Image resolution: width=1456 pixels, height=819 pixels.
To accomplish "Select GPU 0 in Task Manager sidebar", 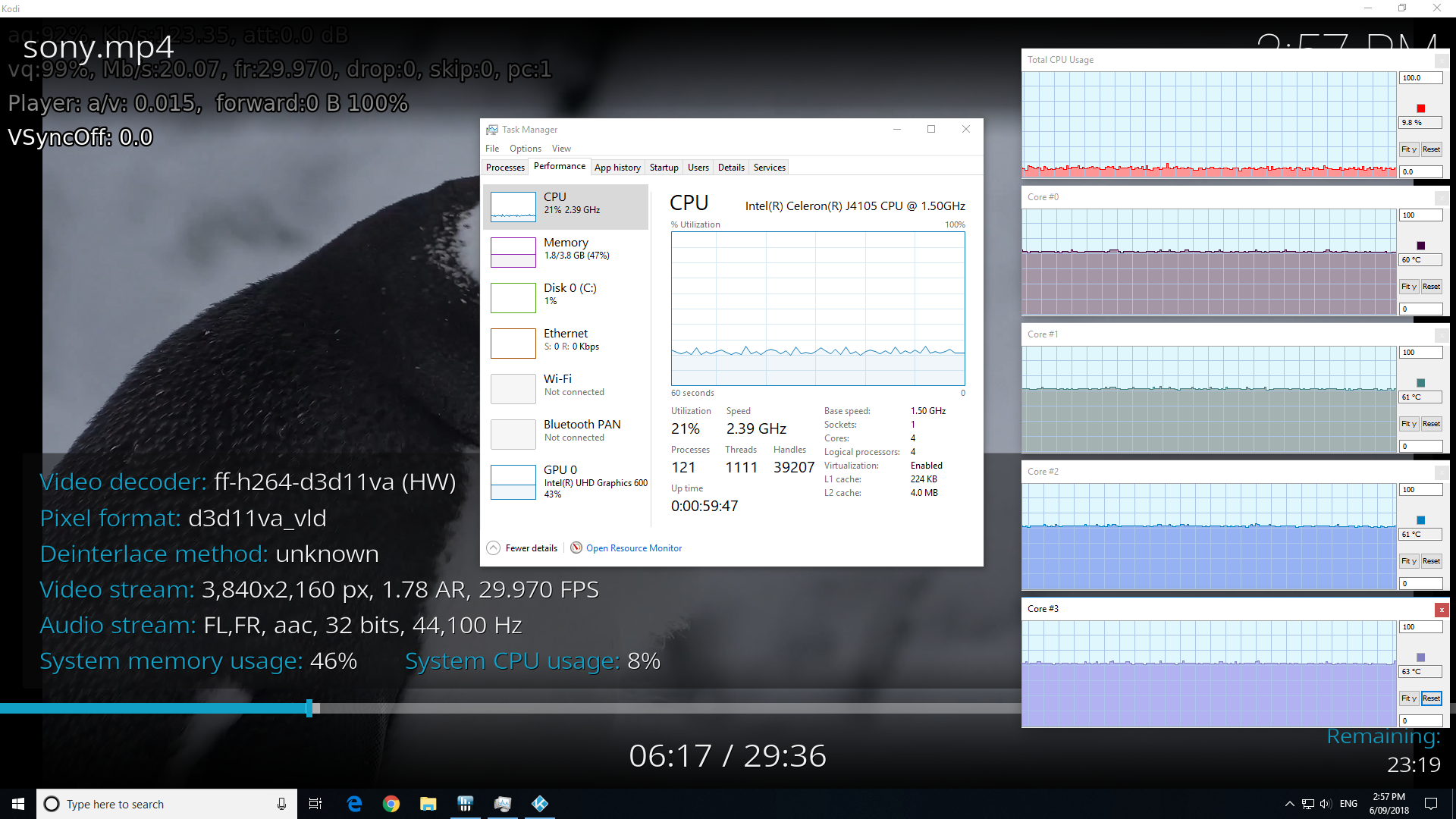I will [566, 481].
